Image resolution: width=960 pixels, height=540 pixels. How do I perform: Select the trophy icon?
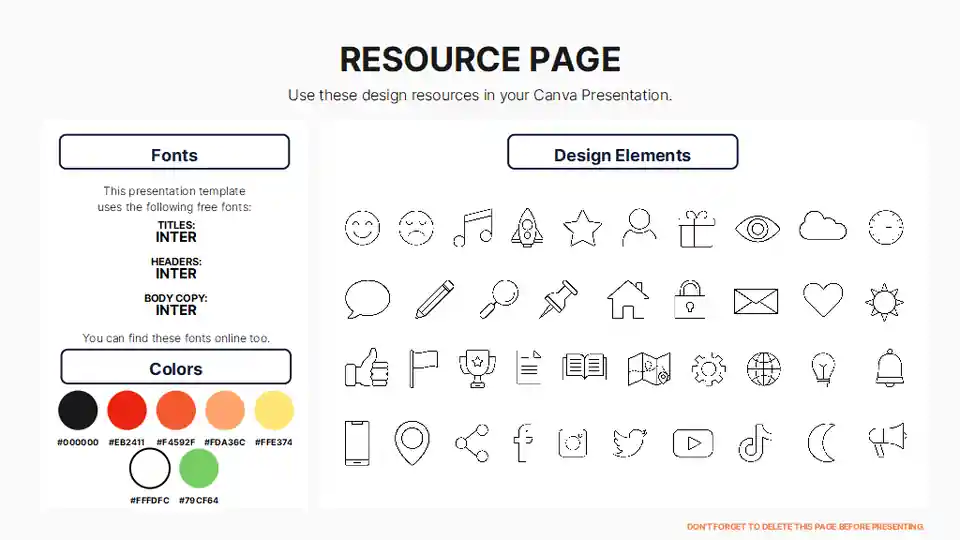click(x=477, y=369)
